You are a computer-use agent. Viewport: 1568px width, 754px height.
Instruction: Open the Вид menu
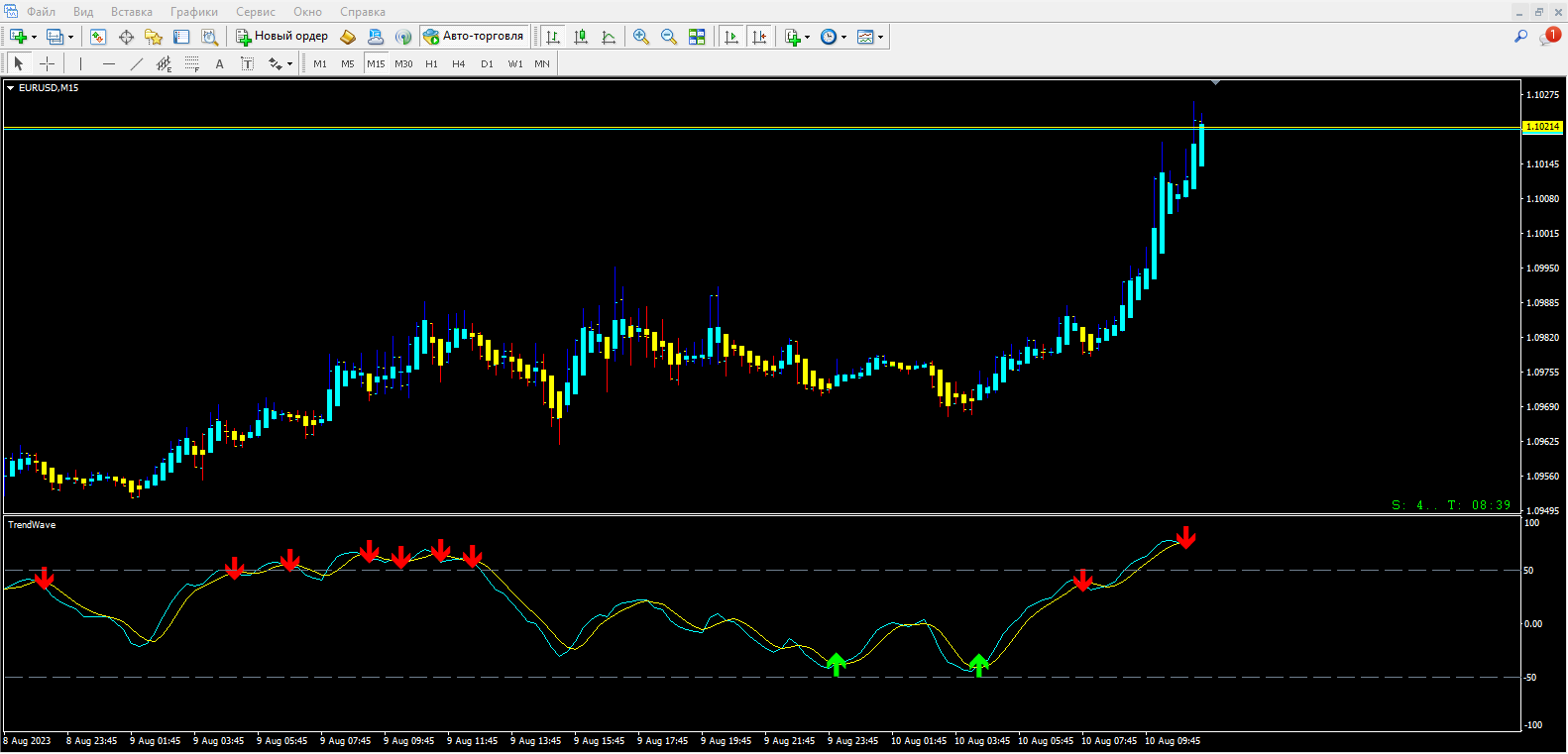click(83, 12)
